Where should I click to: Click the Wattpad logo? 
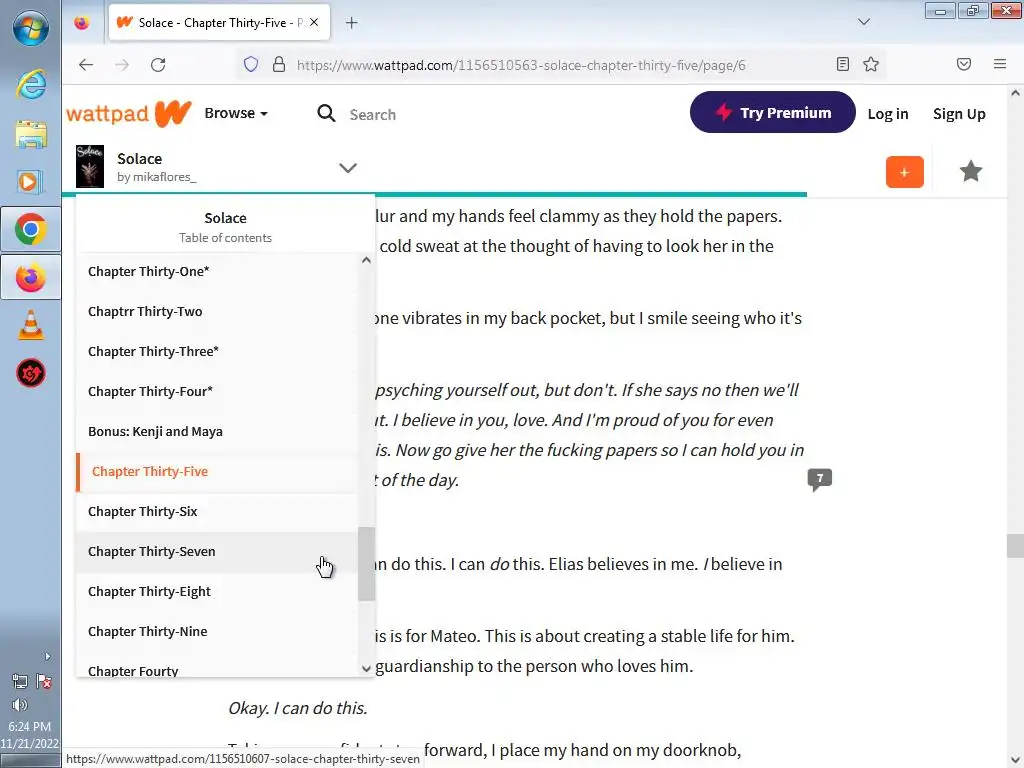129,114
